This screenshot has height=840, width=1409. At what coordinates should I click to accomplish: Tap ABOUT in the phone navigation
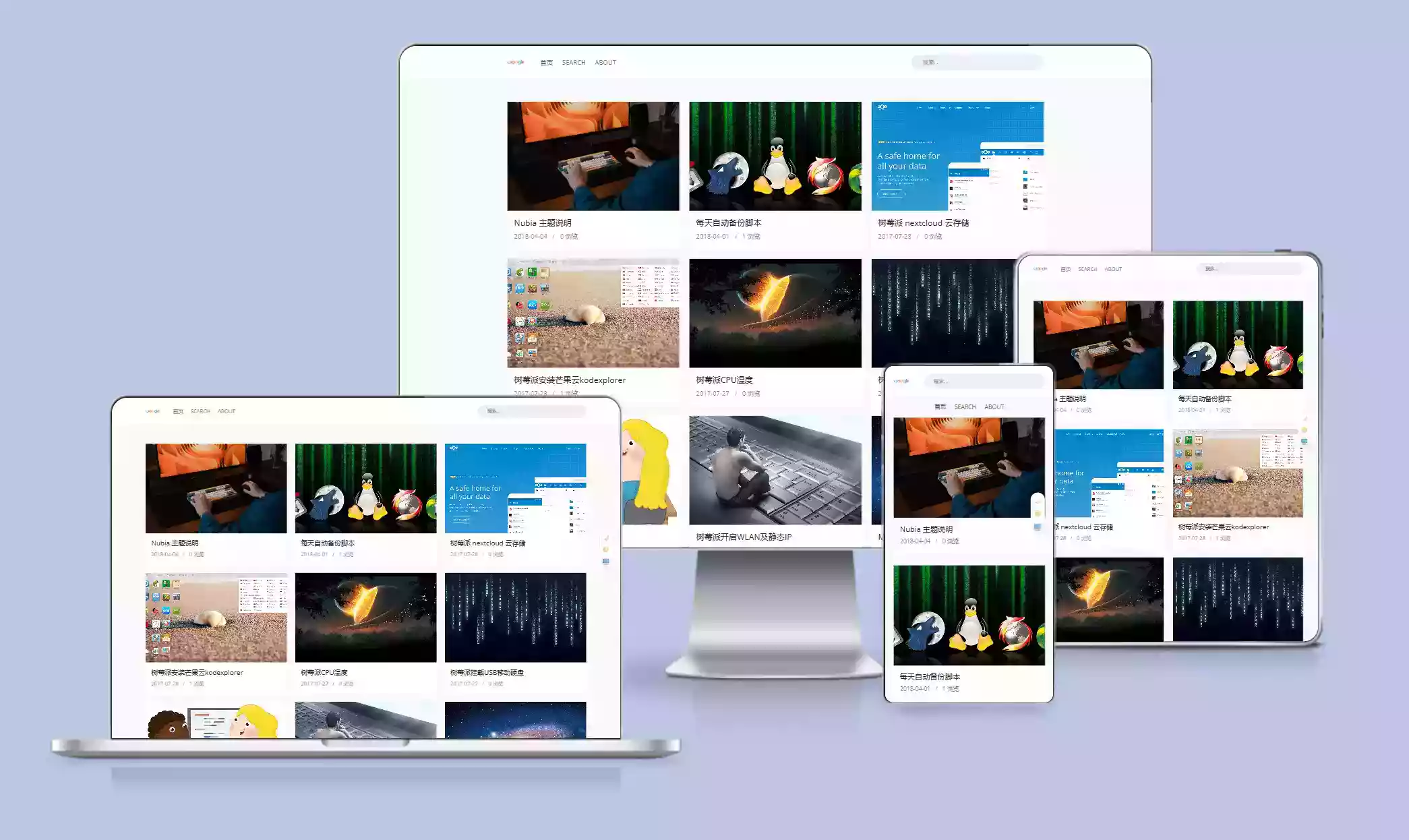[x=994, y=407]
